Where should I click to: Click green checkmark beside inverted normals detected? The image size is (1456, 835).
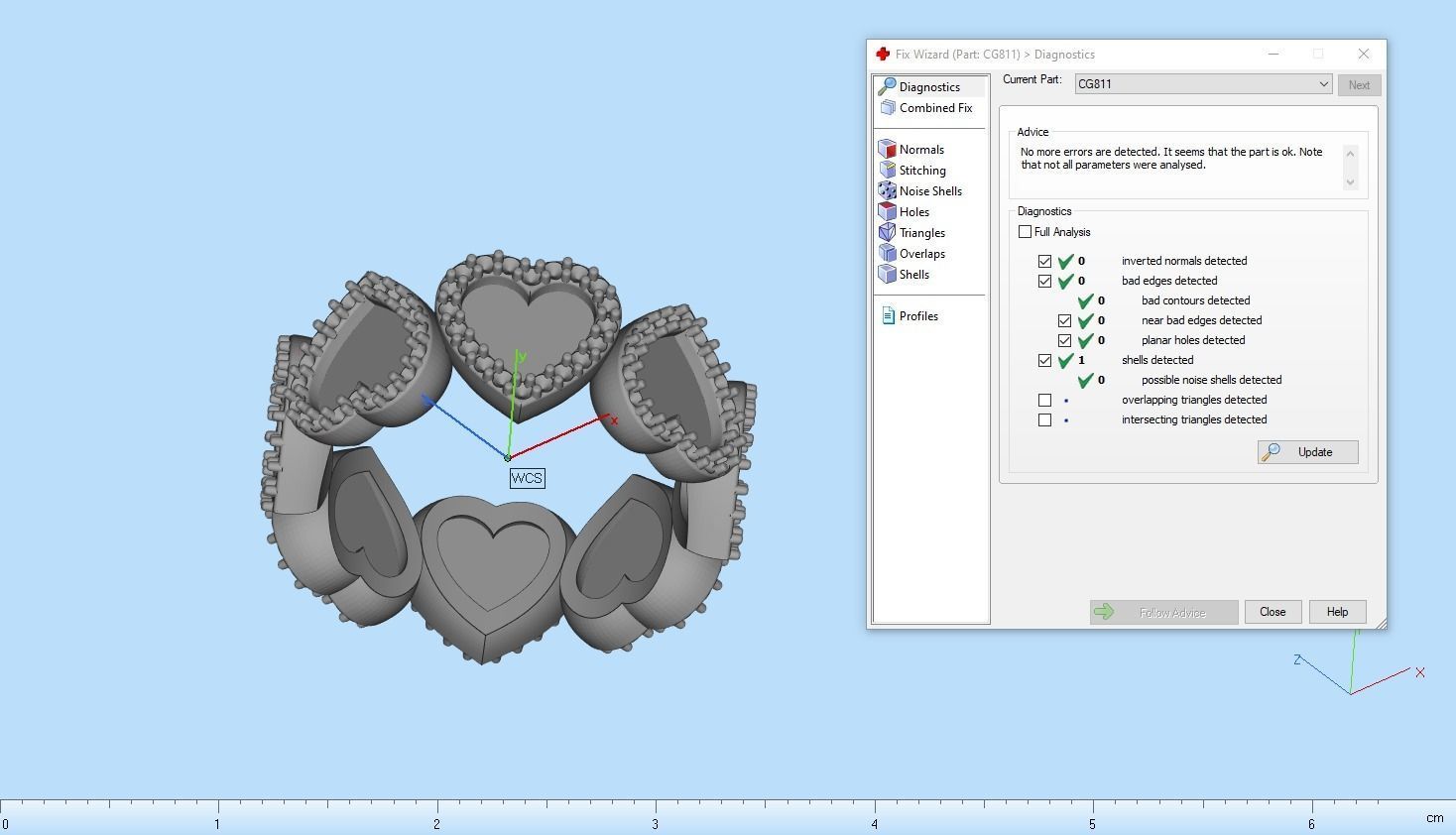click(x=1066, y=261)
